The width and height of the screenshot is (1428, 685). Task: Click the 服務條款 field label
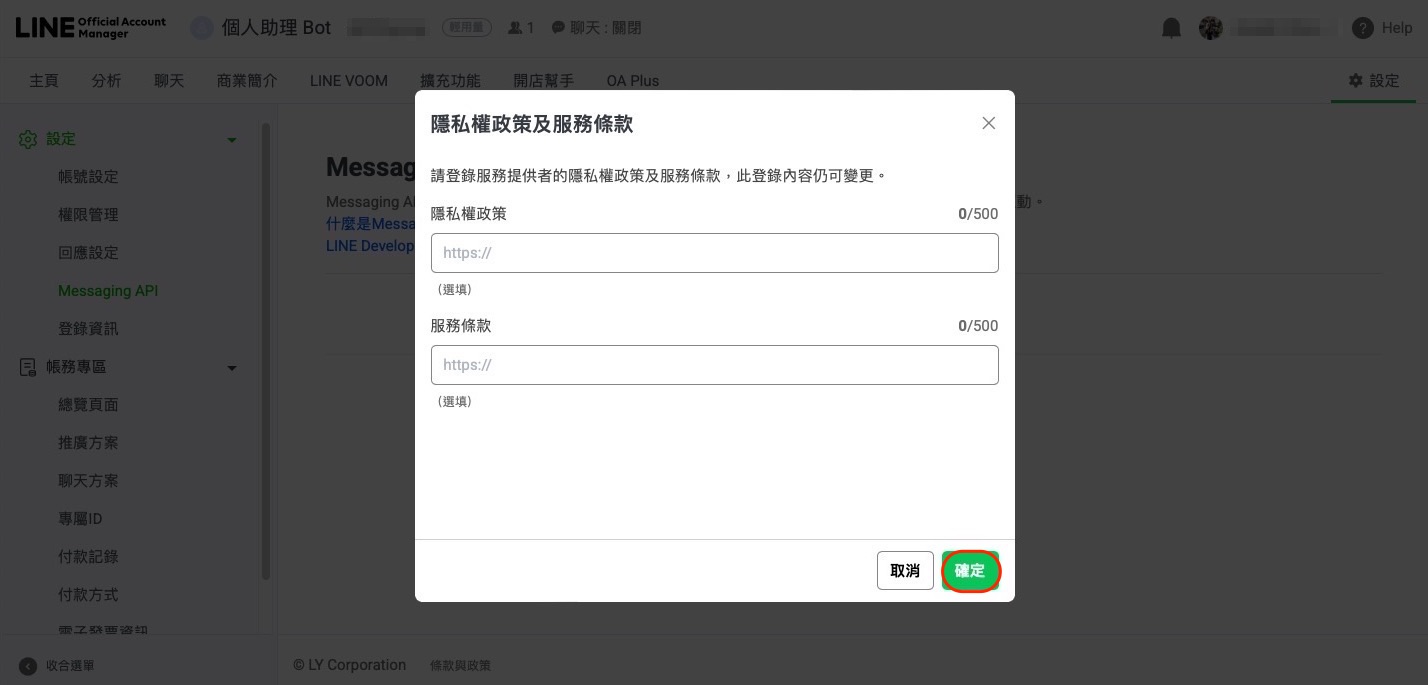(461, 326)
